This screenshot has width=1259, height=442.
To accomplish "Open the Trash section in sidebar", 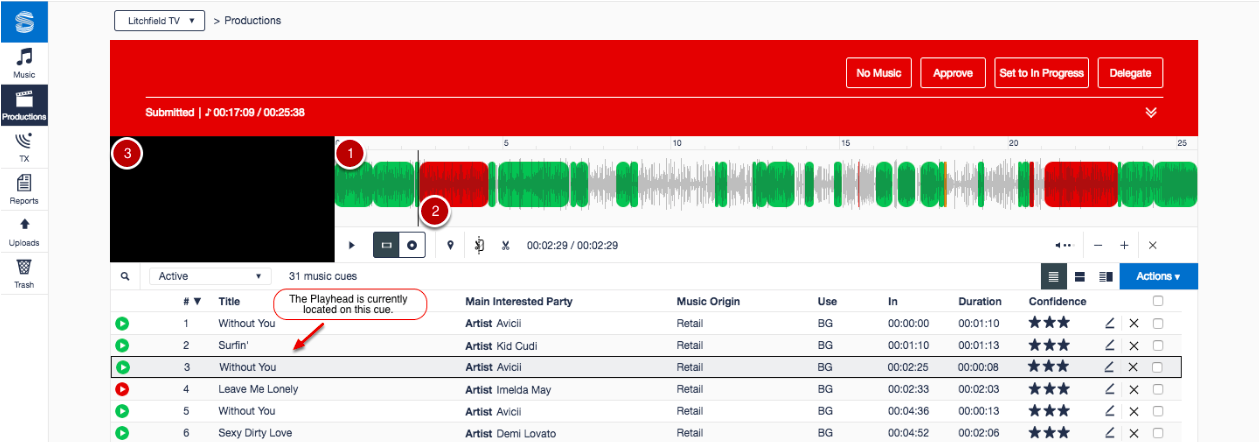I will coord(24,273).
